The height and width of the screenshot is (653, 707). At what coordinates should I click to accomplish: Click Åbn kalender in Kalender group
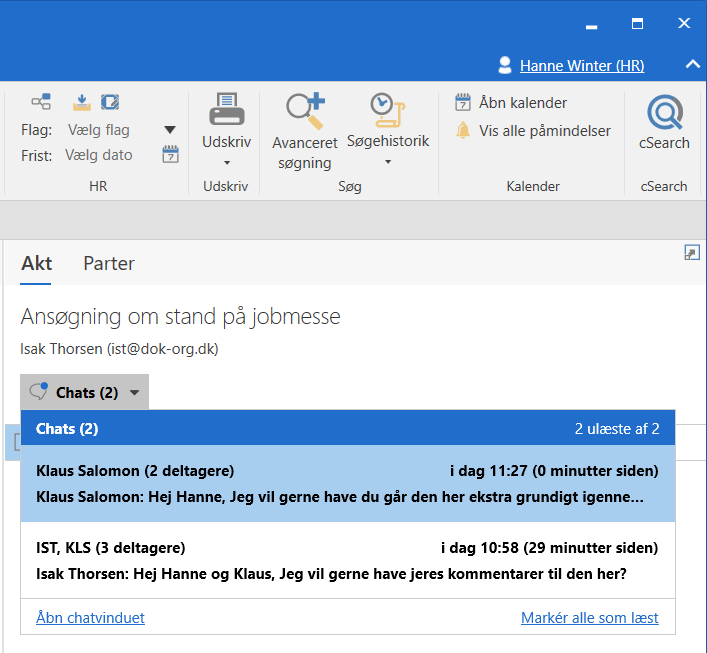click(511, 102)
